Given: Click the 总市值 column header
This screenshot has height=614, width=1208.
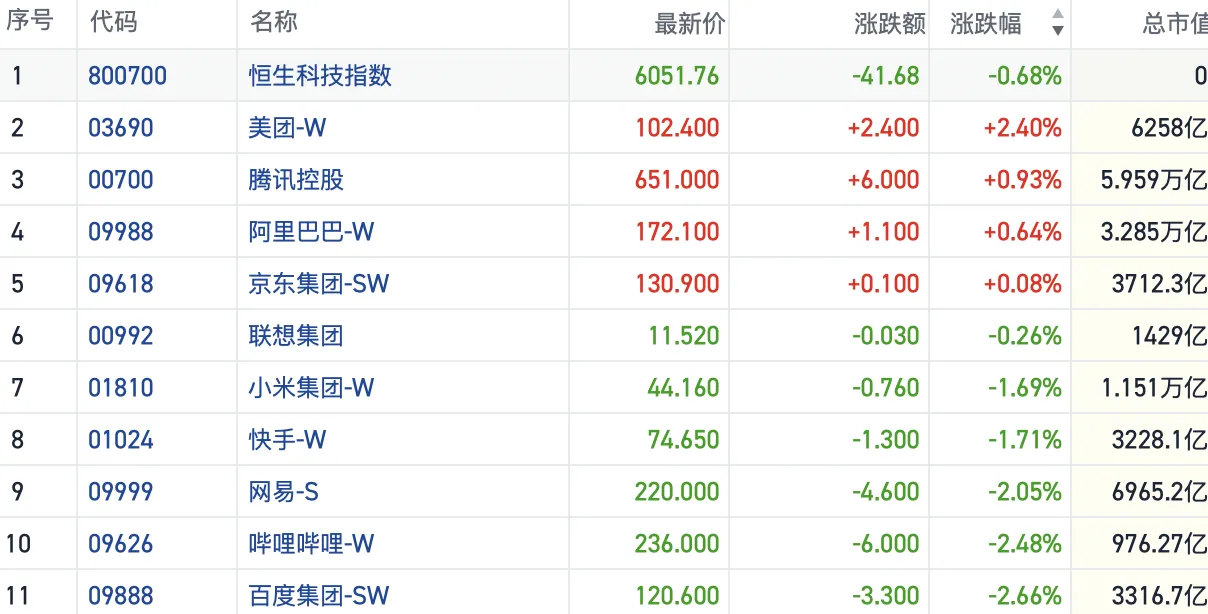Looking at the screenshot, I should [x=1174, y=24].
